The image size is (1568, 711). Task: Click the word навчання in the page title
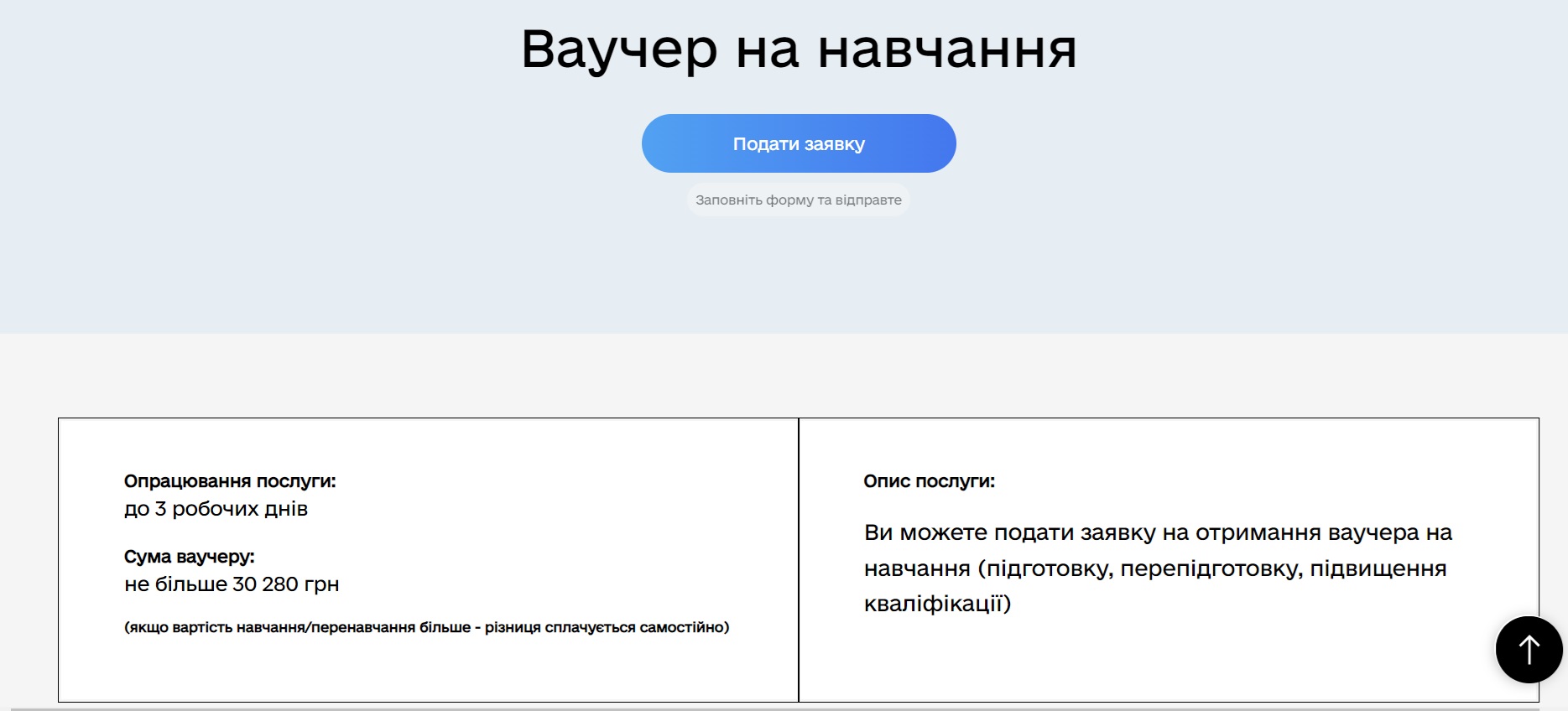946,49
